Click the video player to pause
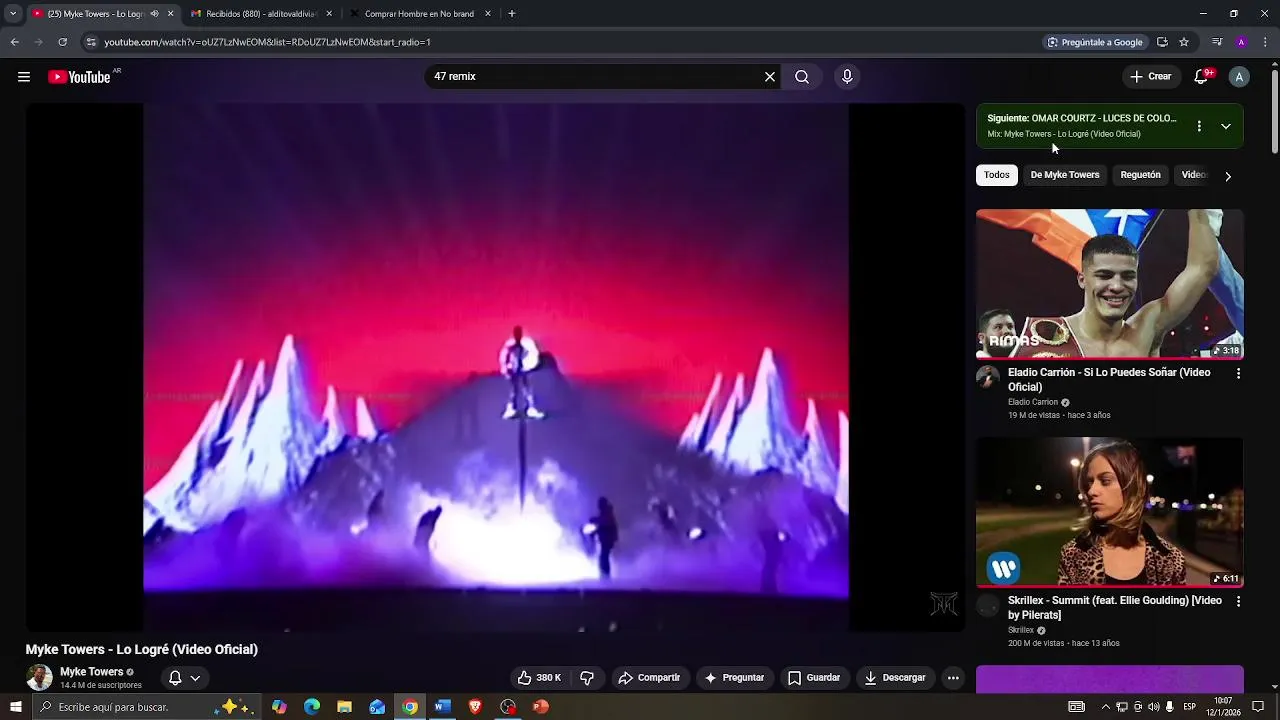This screenshot has width=1280, height=720. point(496,367)
